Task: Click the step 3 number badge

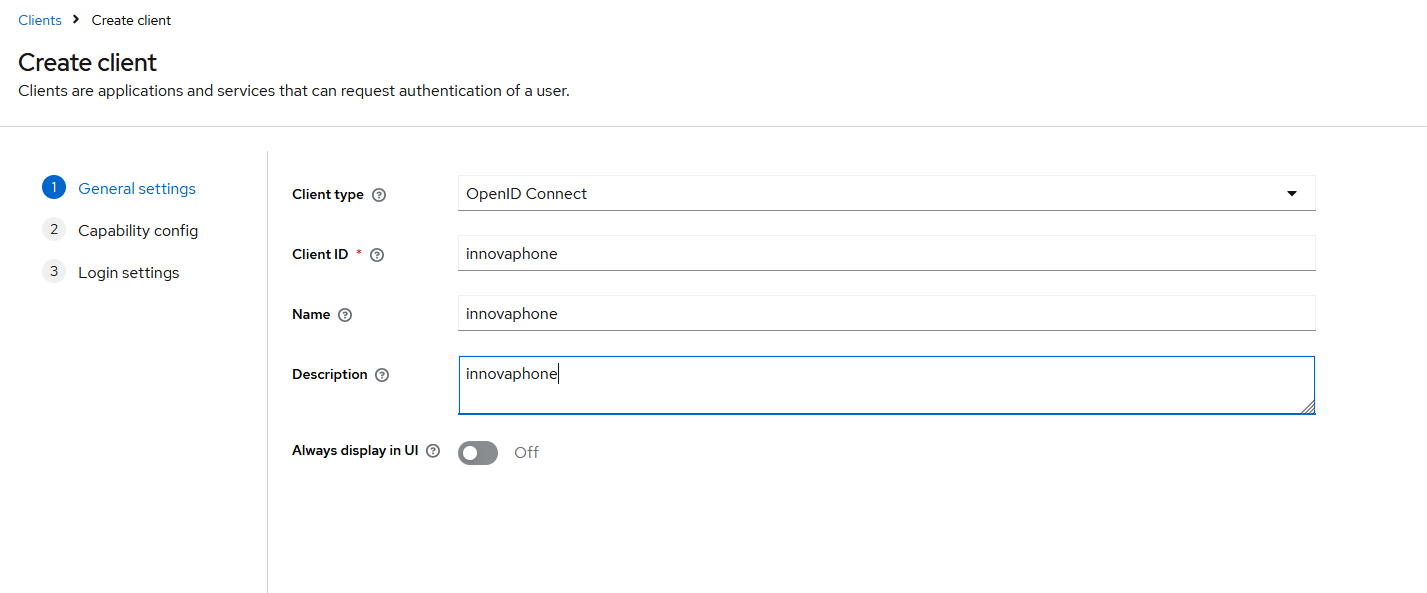Action: coord(54,272)
